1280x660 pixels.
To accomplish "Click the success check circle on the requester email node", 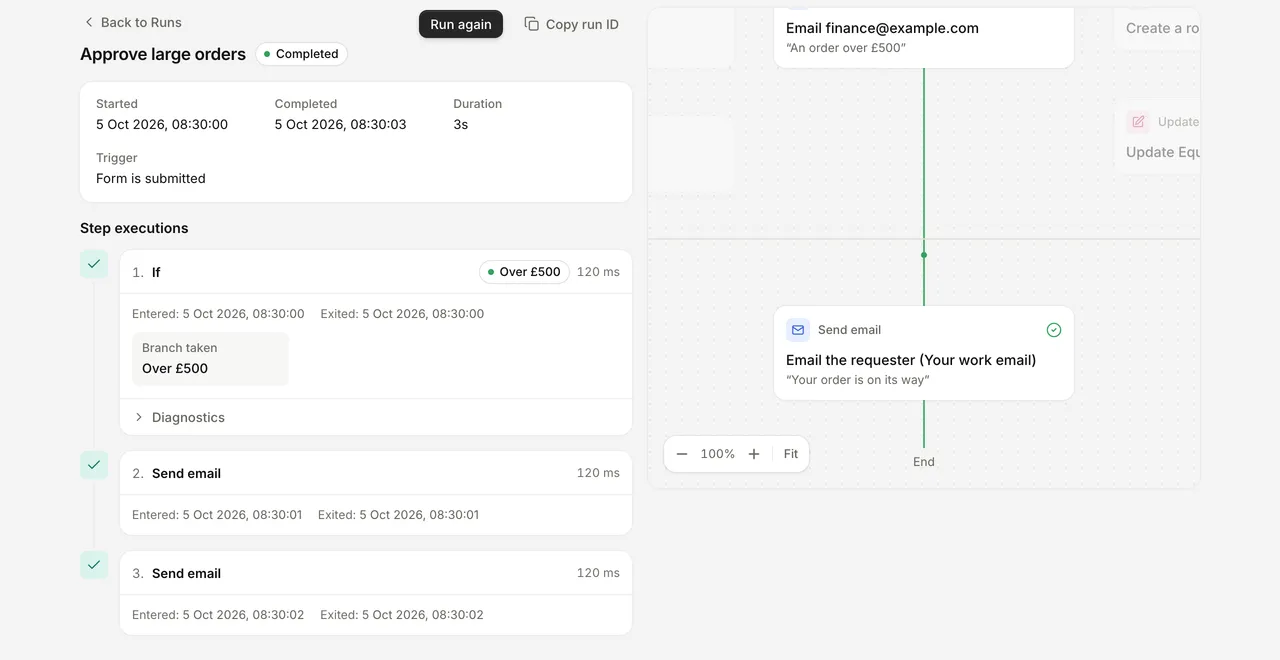I will [1054, 330].
